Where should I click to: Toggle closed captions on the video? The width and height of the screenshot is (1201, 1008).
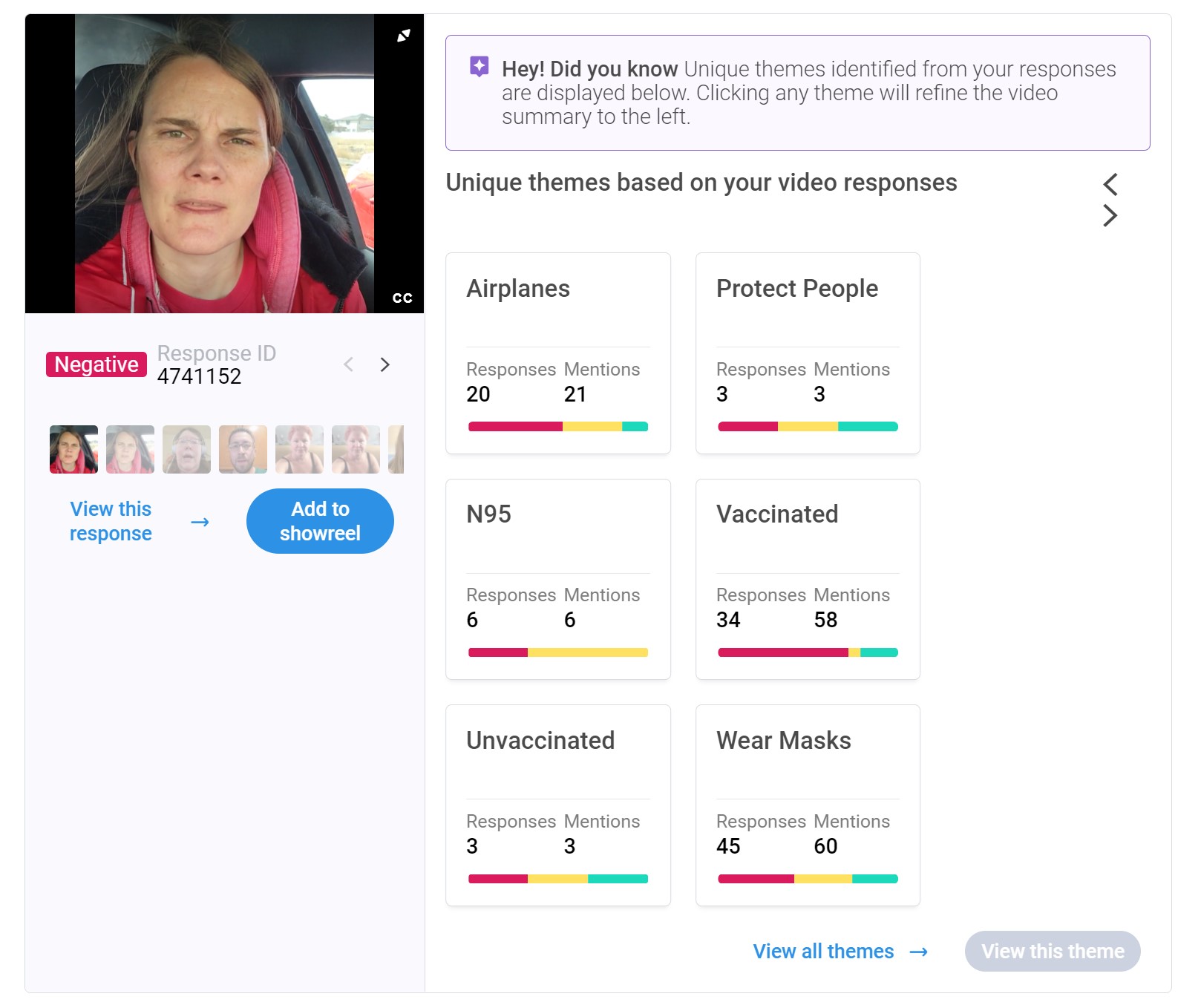click(x=402, y=298)
